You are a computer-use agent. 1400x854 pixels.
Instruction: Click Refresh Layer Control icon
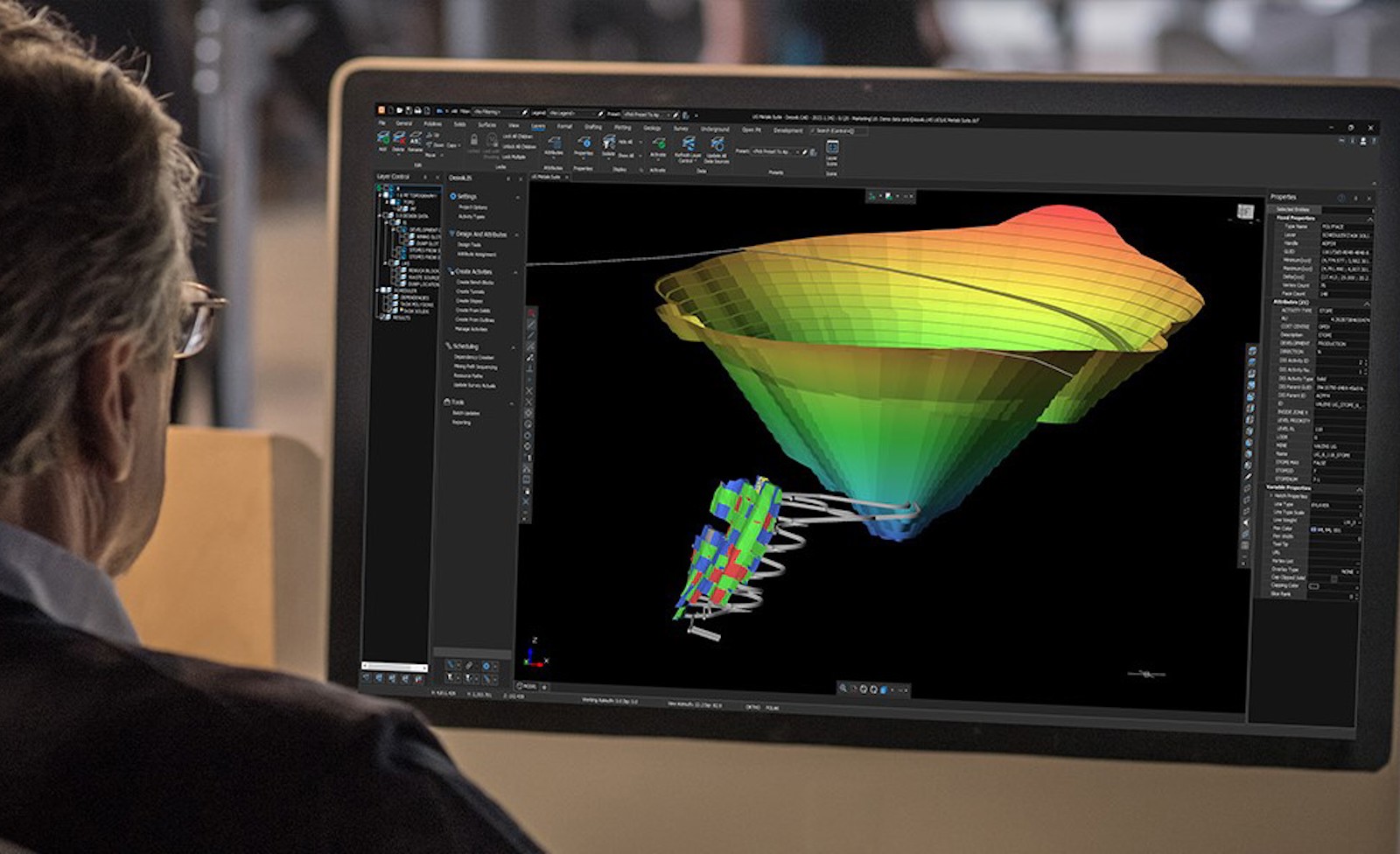tap(688, 144)
